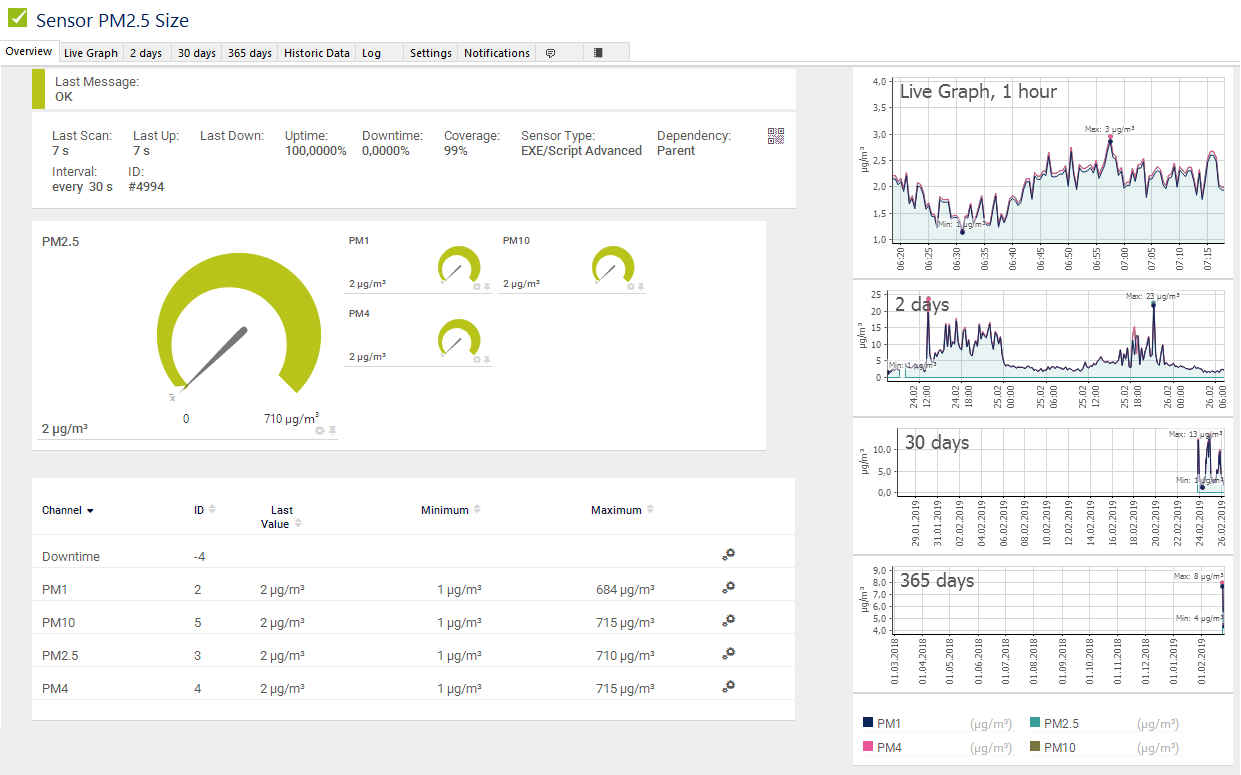Image resolution: width=1241 pixels, height=775 pixels.
Task: Click the small PM4 gauge dial
Action: click(460, 338)
